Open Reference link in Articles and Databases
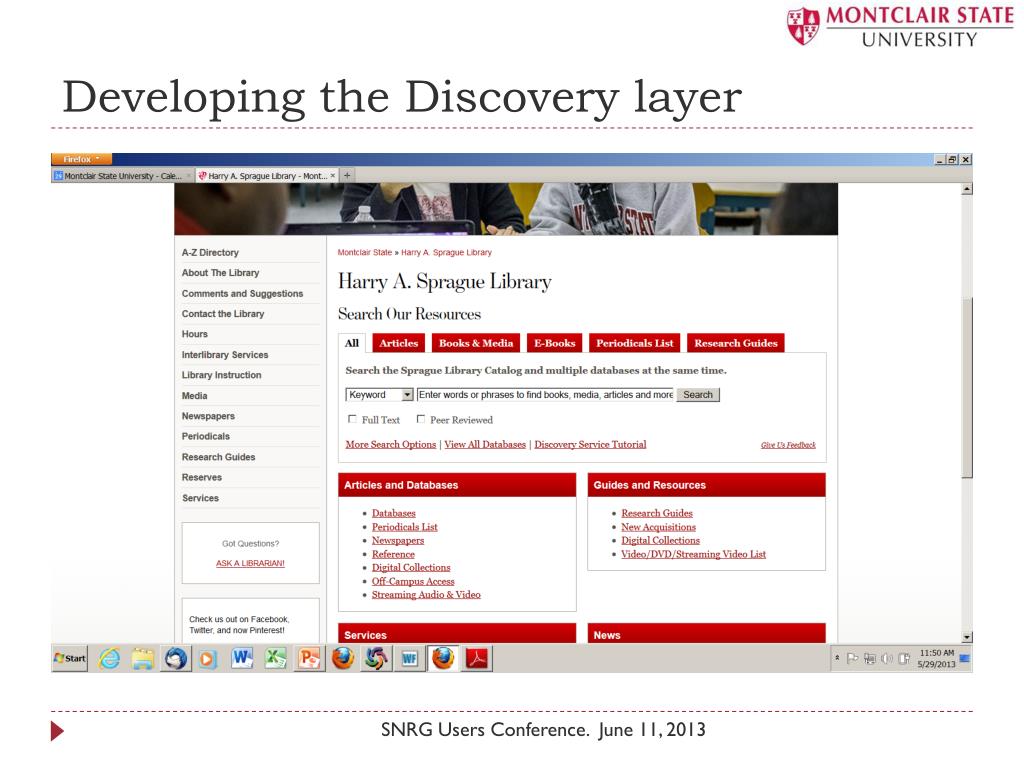This screenshot has height=768, width=1024. 393,554
